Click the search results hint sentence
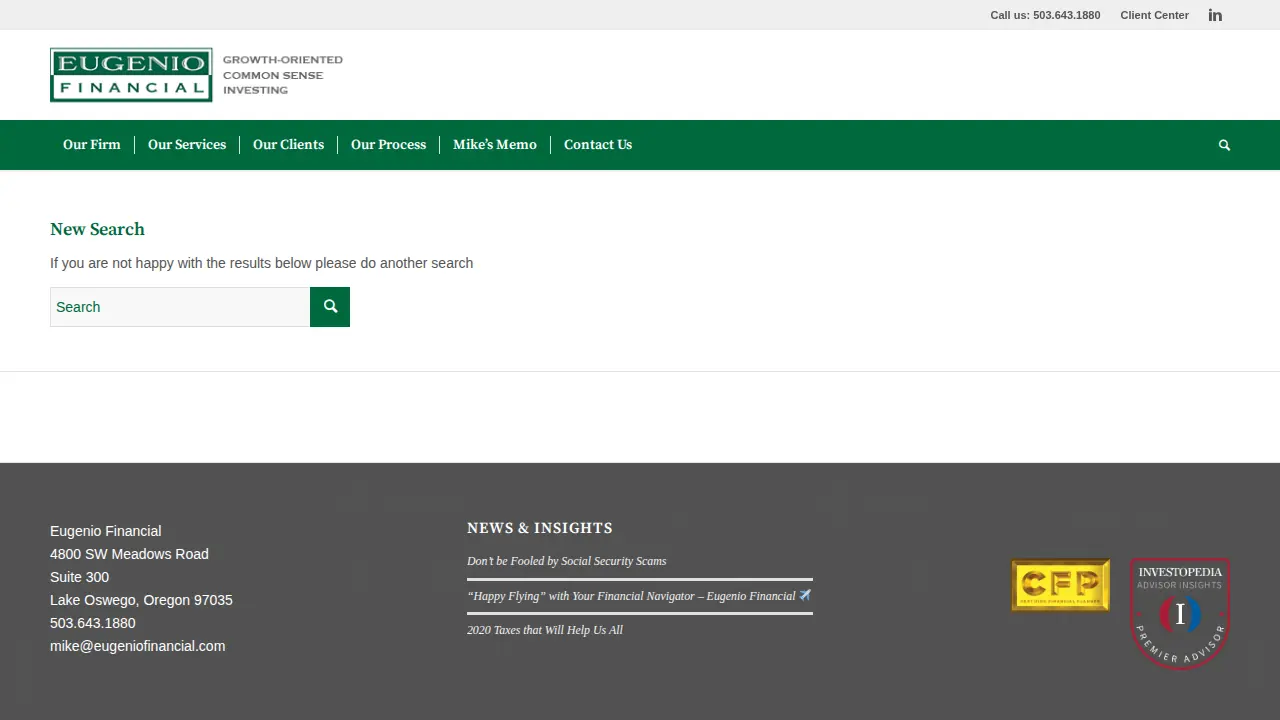 pos(262,263)
